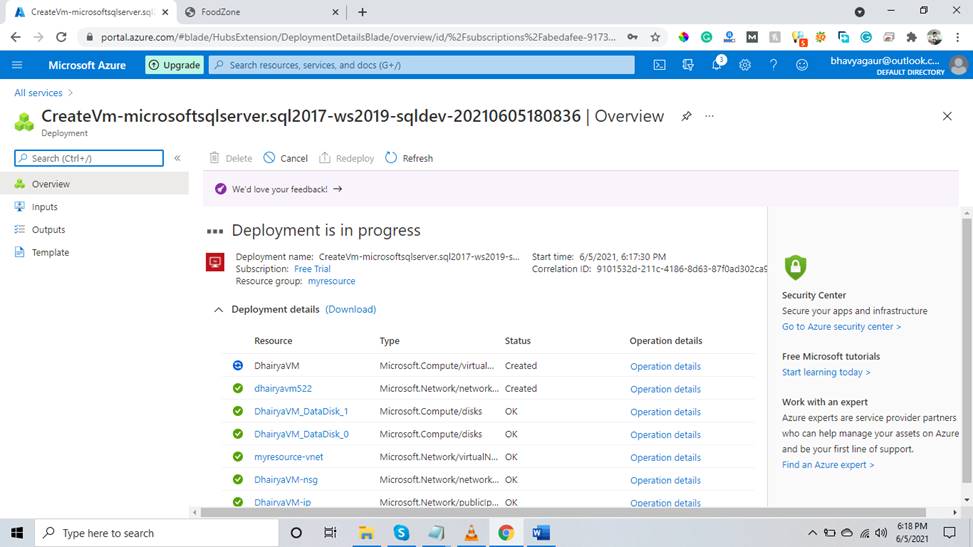This screenshot has height=547, width=973.
Task: Open the DhairyaVM_DataDisk_1 resource
Action: 301,411
